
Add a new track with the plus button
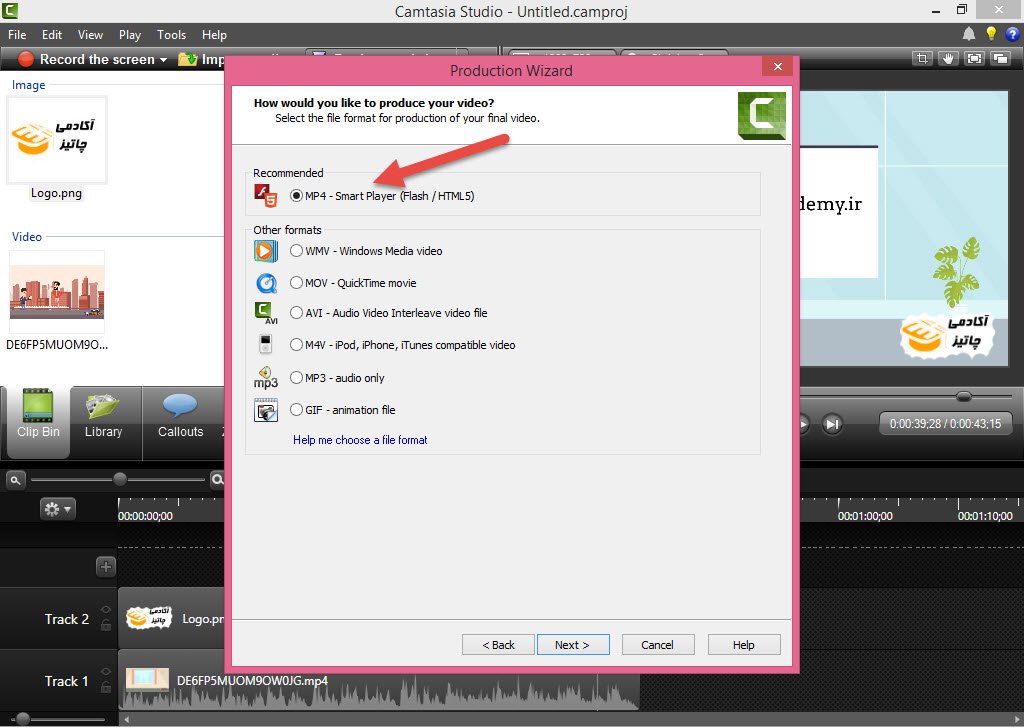(x=106, y=567)
